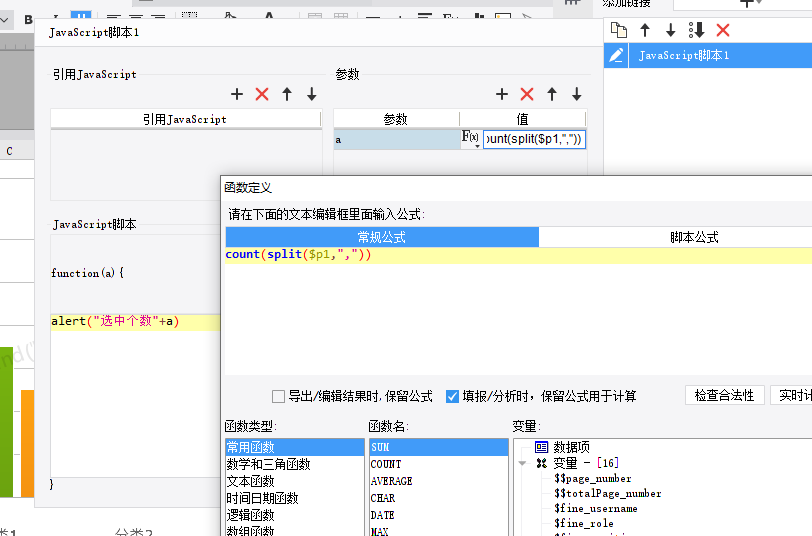This screenshot has width=812, height=536.
Task: Move referenced JavaScript up with arrow
Action: (287, 94)
